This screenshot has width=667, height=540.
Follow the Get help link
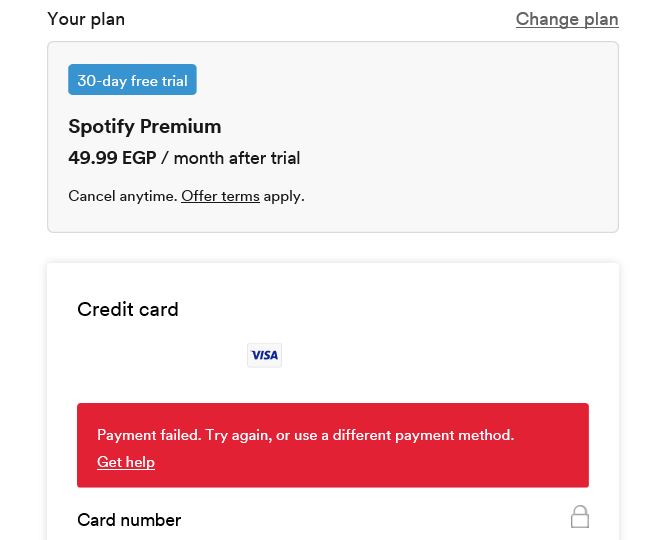(x=126, y=462)
